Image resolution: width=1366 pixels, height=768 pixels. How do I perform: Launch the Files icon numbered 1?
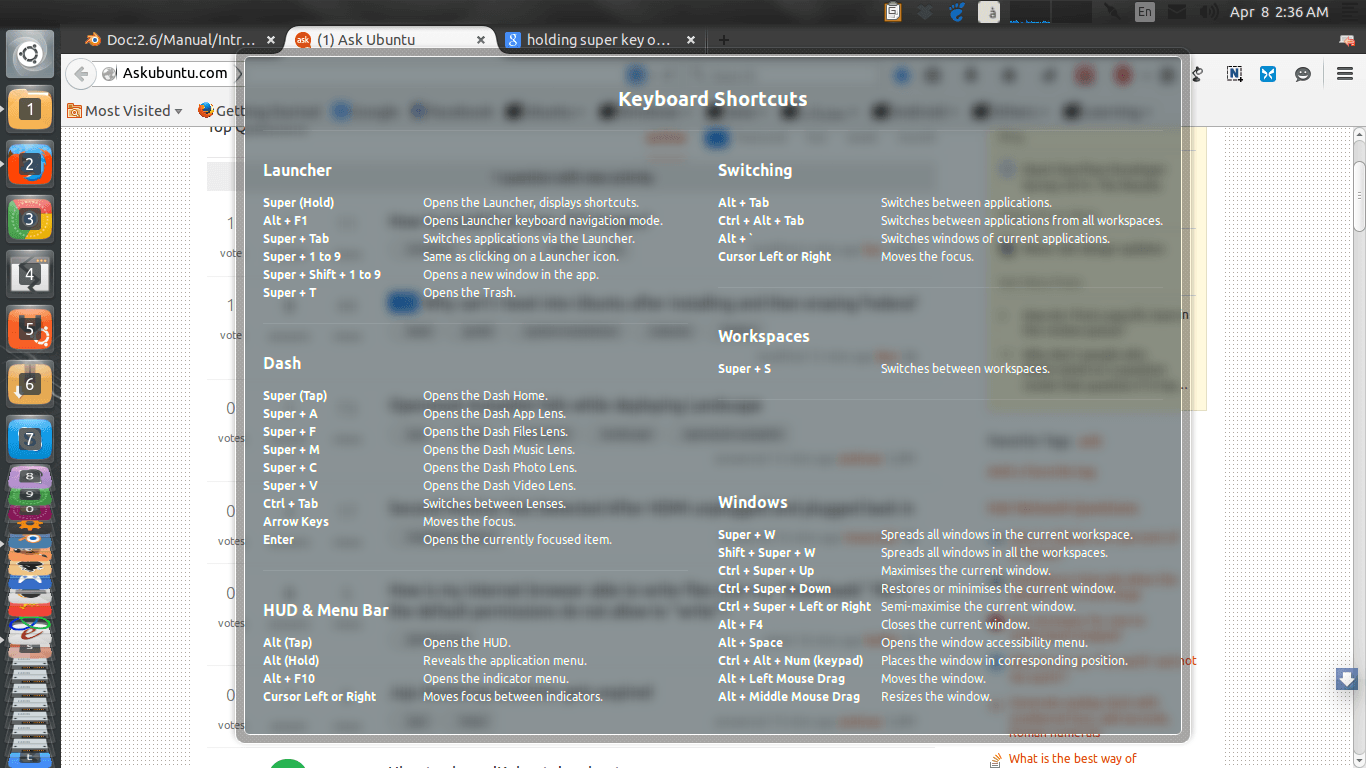click(x=30, y=108)
